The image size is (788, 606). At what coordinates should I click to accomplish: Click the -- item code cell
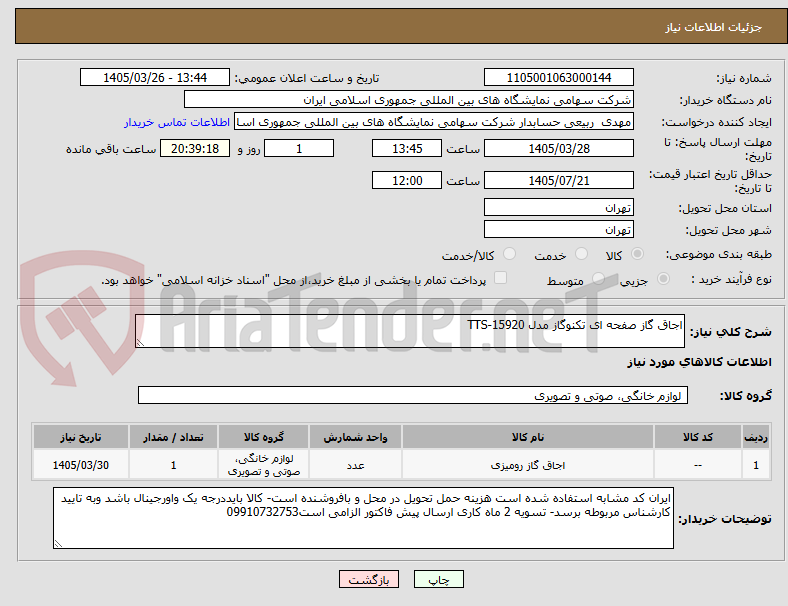tap(698, 465)
